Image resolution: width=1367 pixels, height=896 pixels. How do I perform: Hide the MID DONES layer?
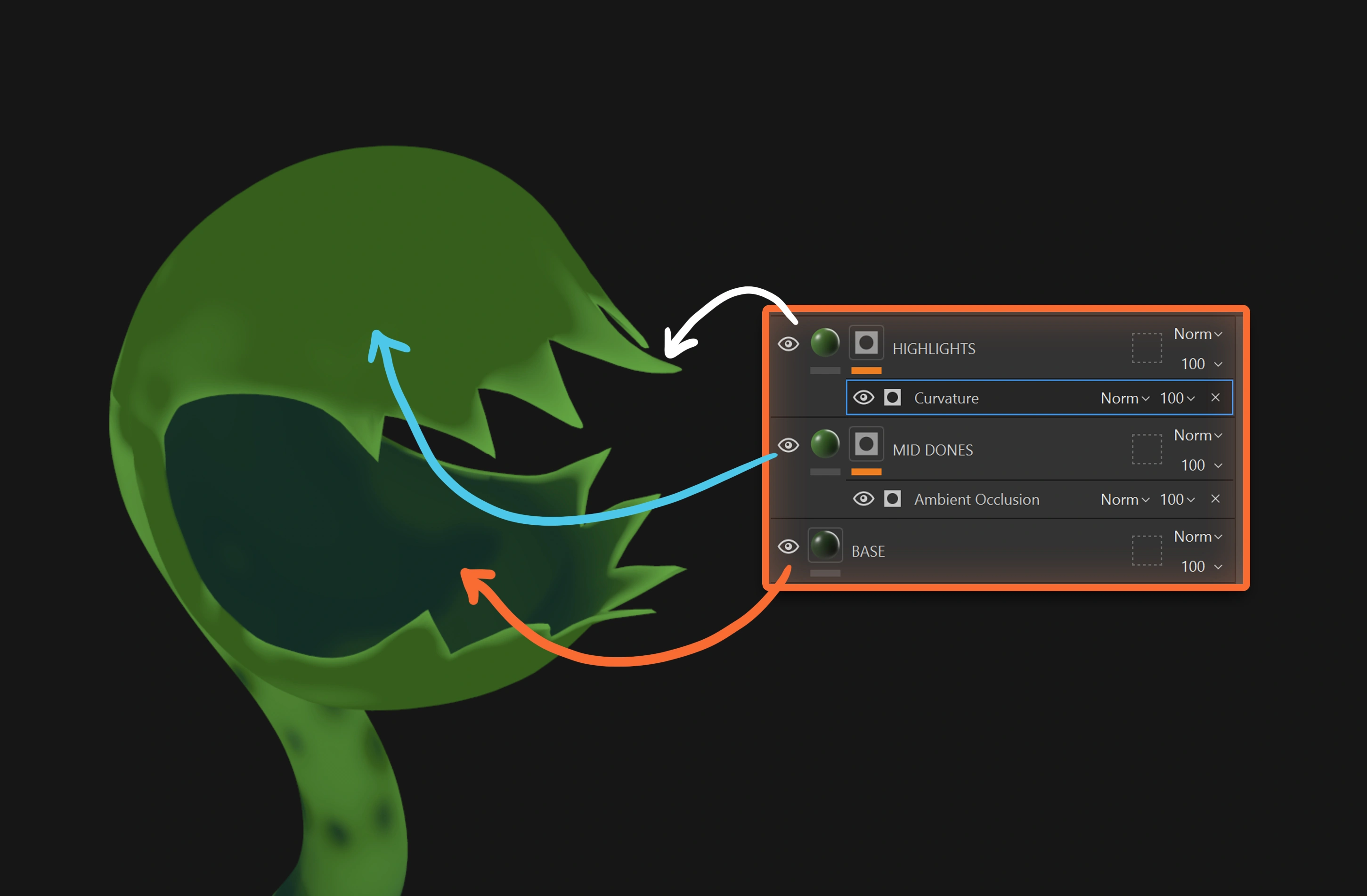(788, 445)
